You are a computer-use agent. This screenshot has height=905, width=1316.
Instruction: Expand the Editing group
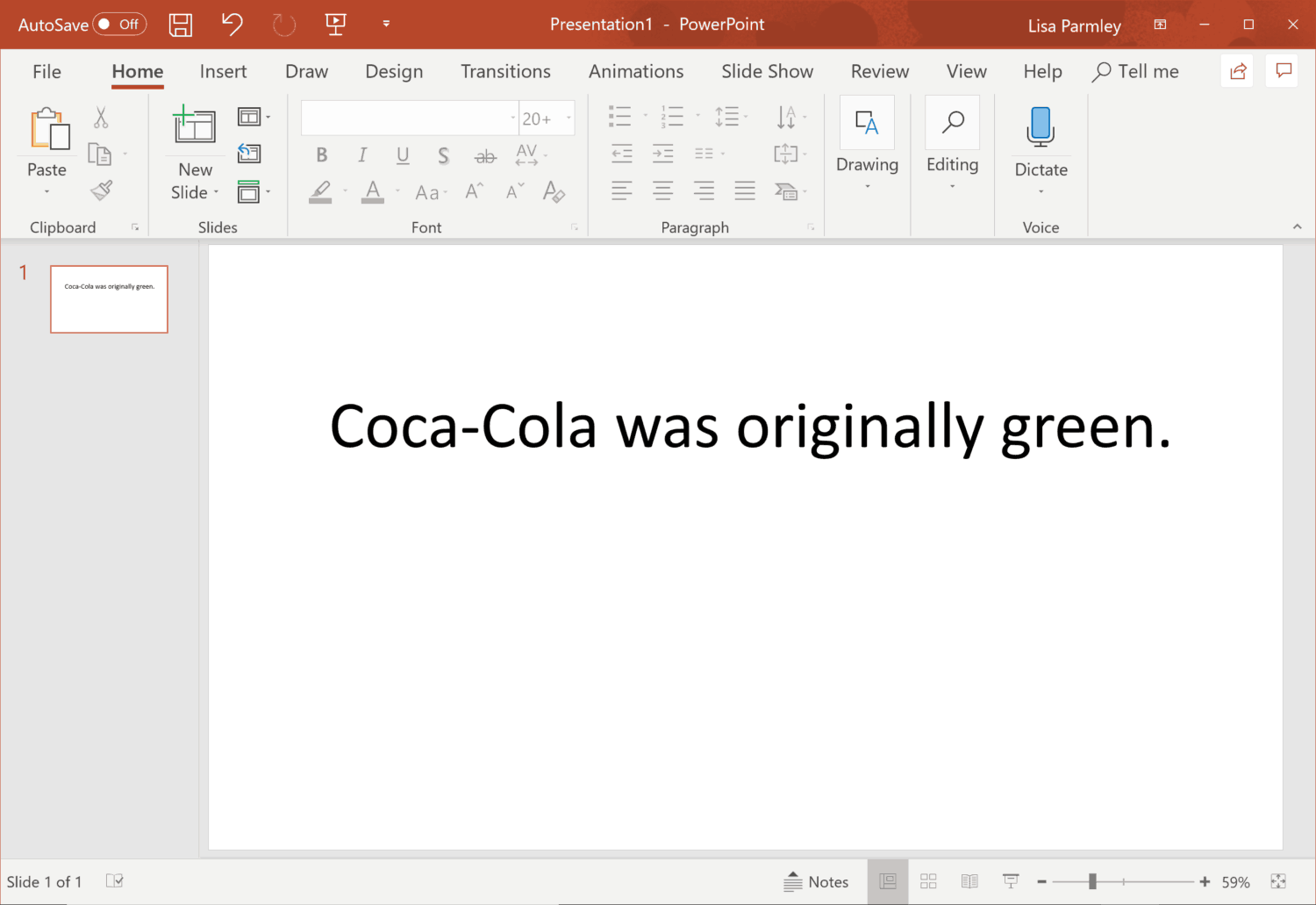pyautogui.click(x=952, y=144)
